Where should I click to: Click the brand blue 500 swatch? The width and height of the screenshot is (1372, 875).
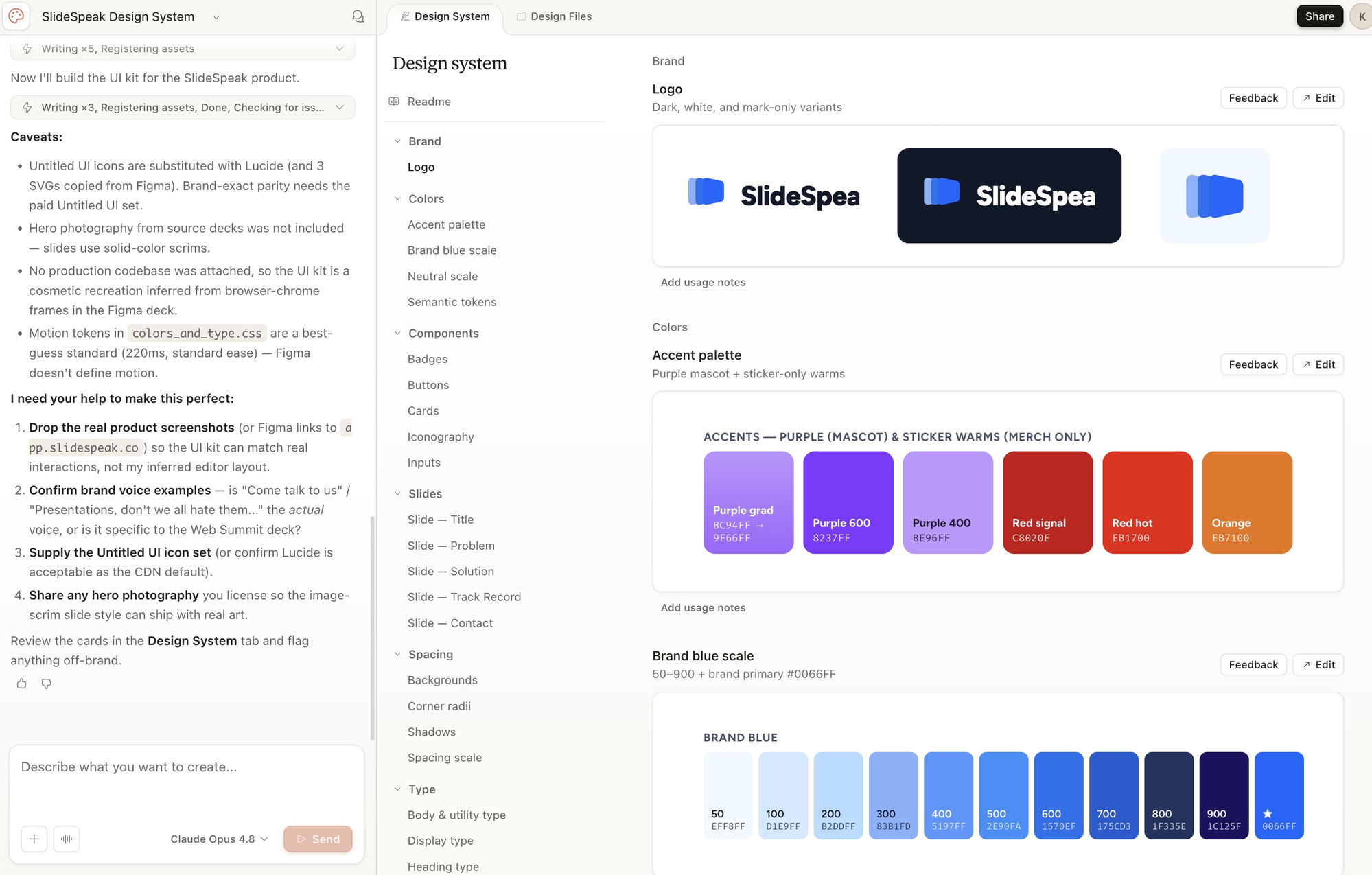pyautogui.click(x=1003, y=795)
